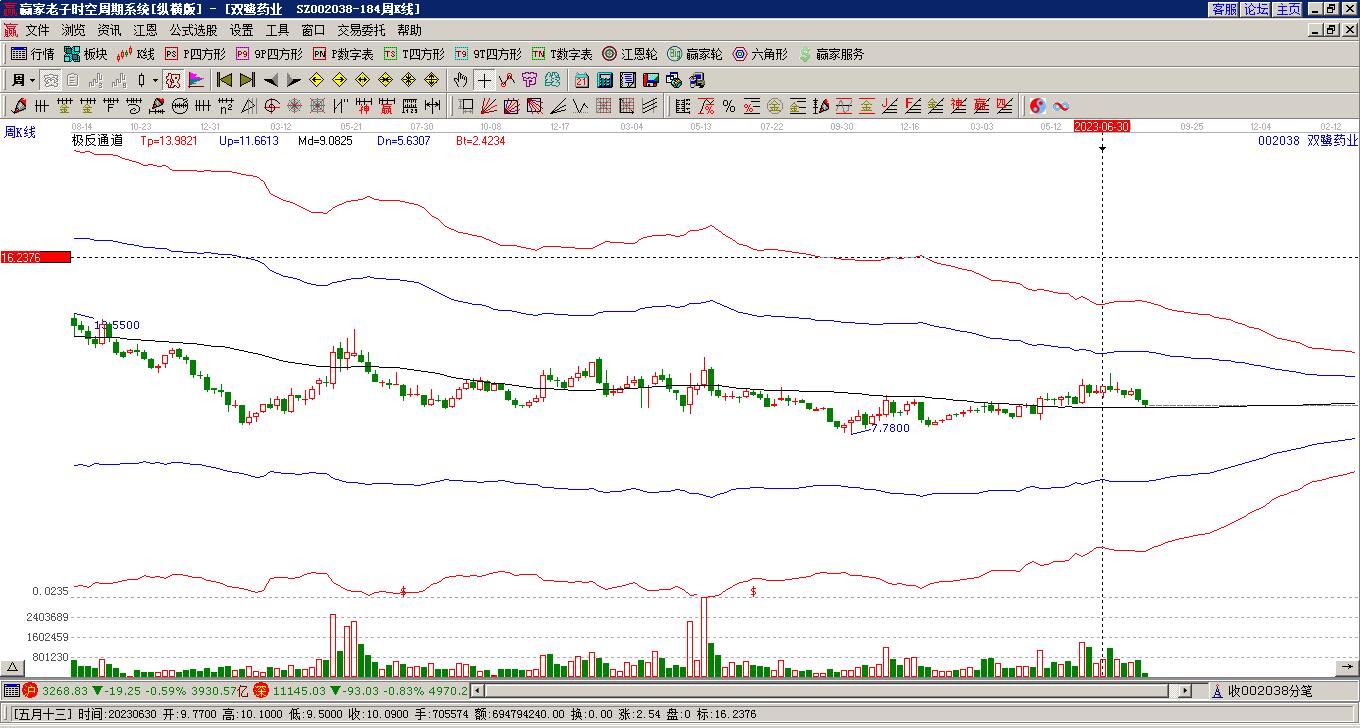The width and height of the screenshot is (1360, 728).
Task: Open the calculator tool
Action: [605, 80]
